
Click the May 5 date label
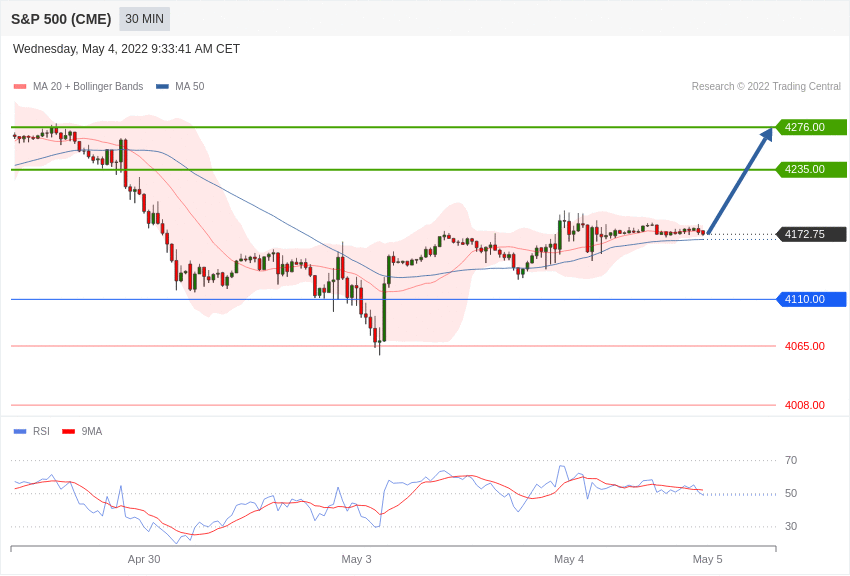707,559
